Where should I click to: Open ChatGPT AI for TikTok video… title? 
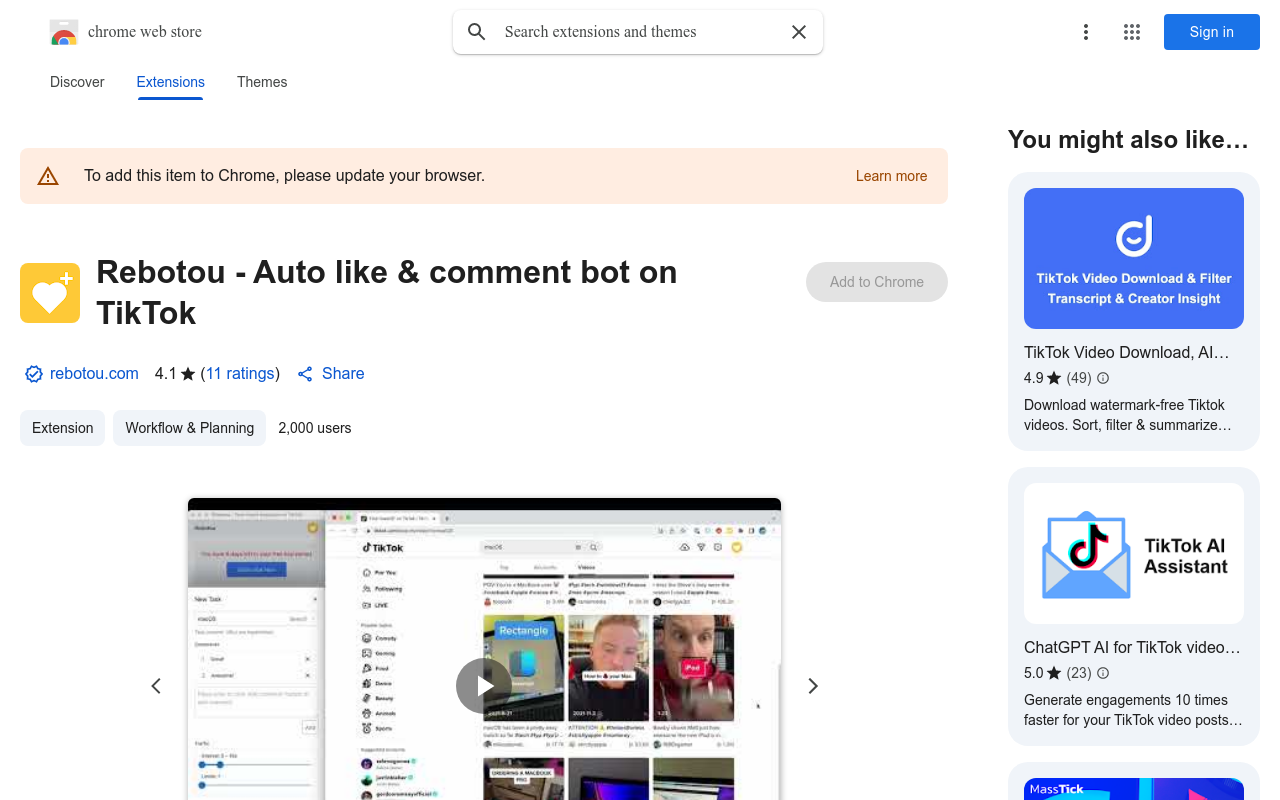[x=1132, y=647]
